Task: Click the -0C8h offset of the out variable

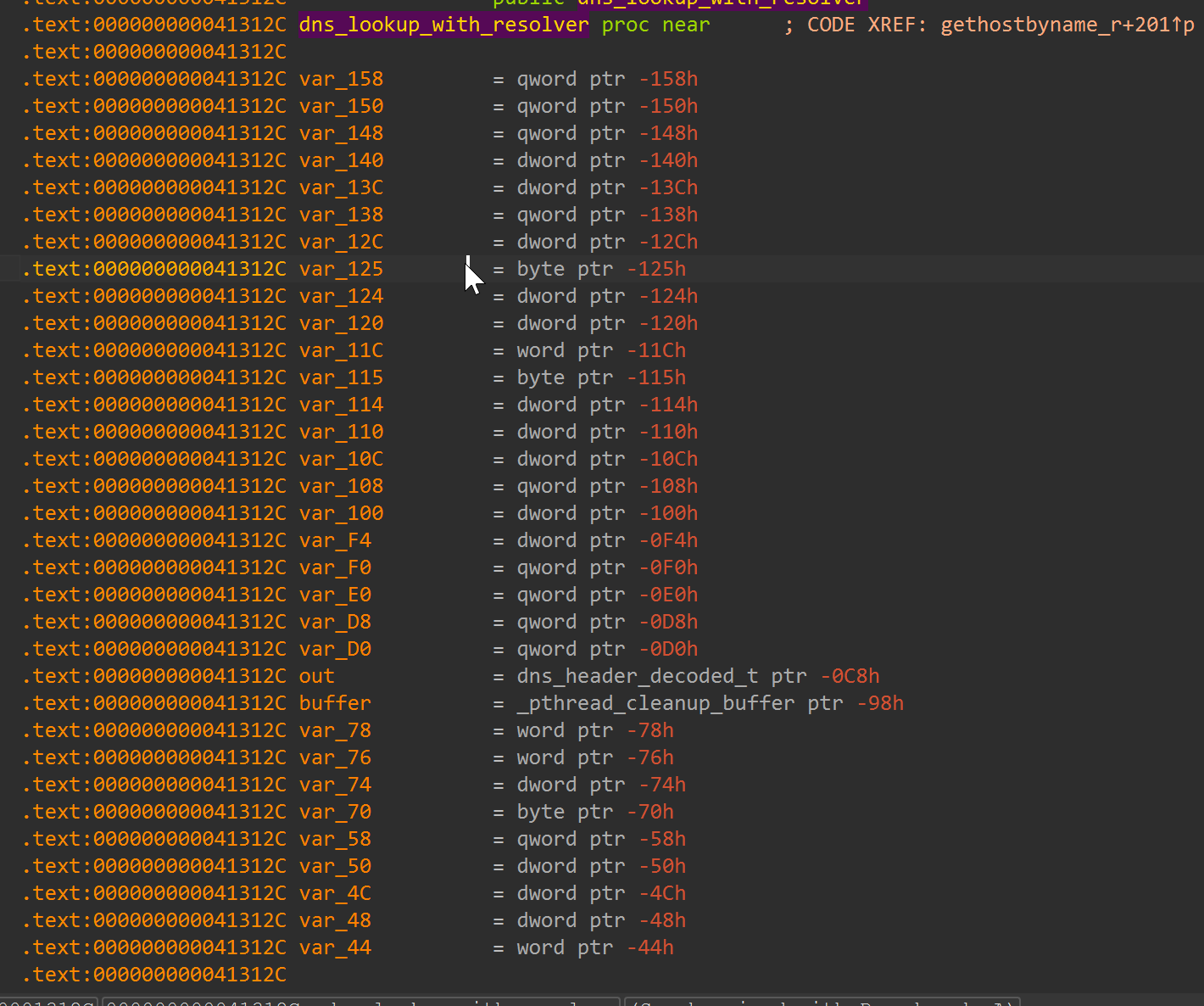Action: click(850, 675)
